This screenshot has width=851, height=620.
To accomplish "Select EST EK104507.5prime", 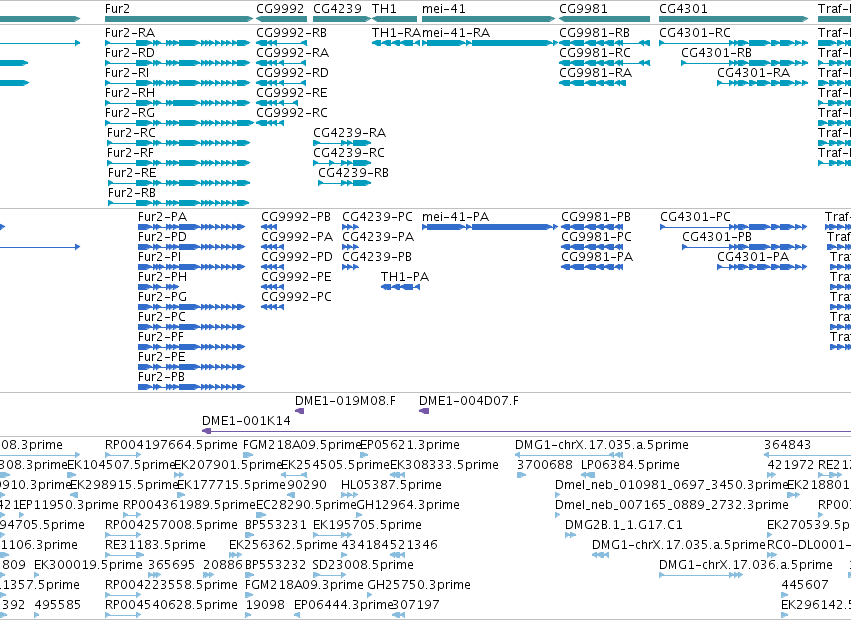I will click(120, 465).
